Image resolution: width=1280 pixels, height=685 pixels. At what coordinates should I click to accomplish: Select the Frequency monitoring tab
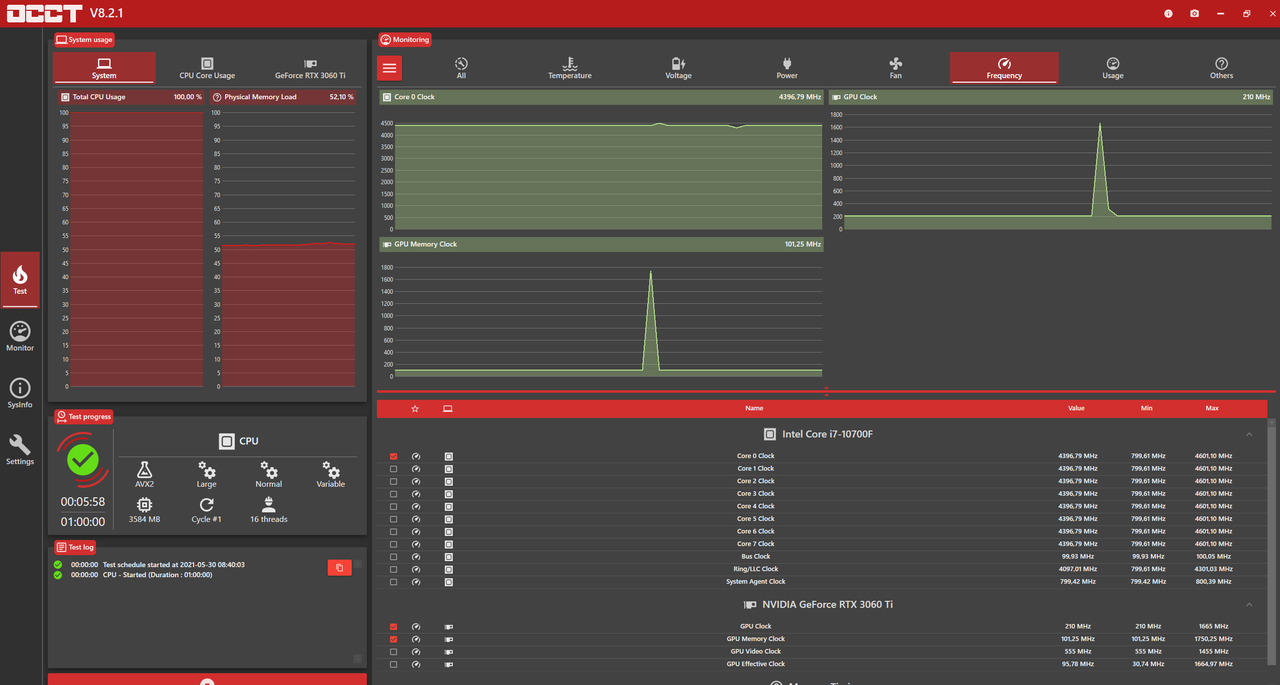(1004, 68)
